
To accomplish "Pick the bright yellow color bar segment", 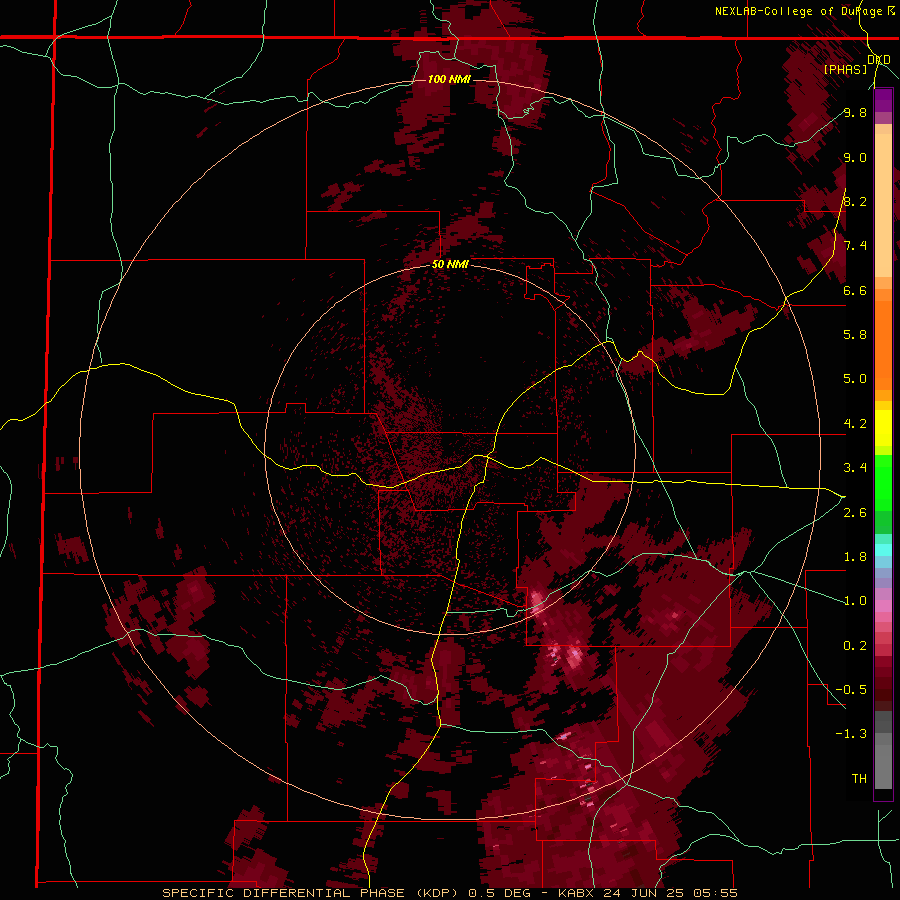I will (883, 428).
